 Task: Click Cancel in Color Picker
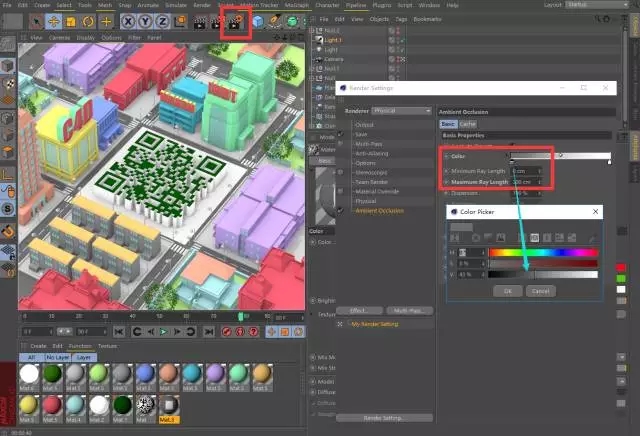tap(539, 290)
